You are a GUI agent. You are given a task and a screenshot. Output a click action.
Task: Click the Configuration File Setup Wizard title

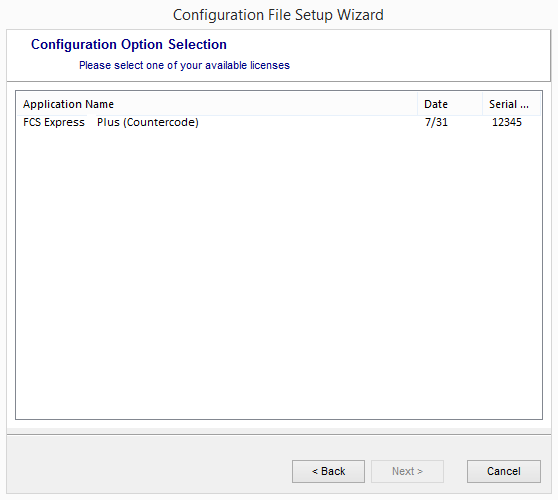(x=278, y=15)
